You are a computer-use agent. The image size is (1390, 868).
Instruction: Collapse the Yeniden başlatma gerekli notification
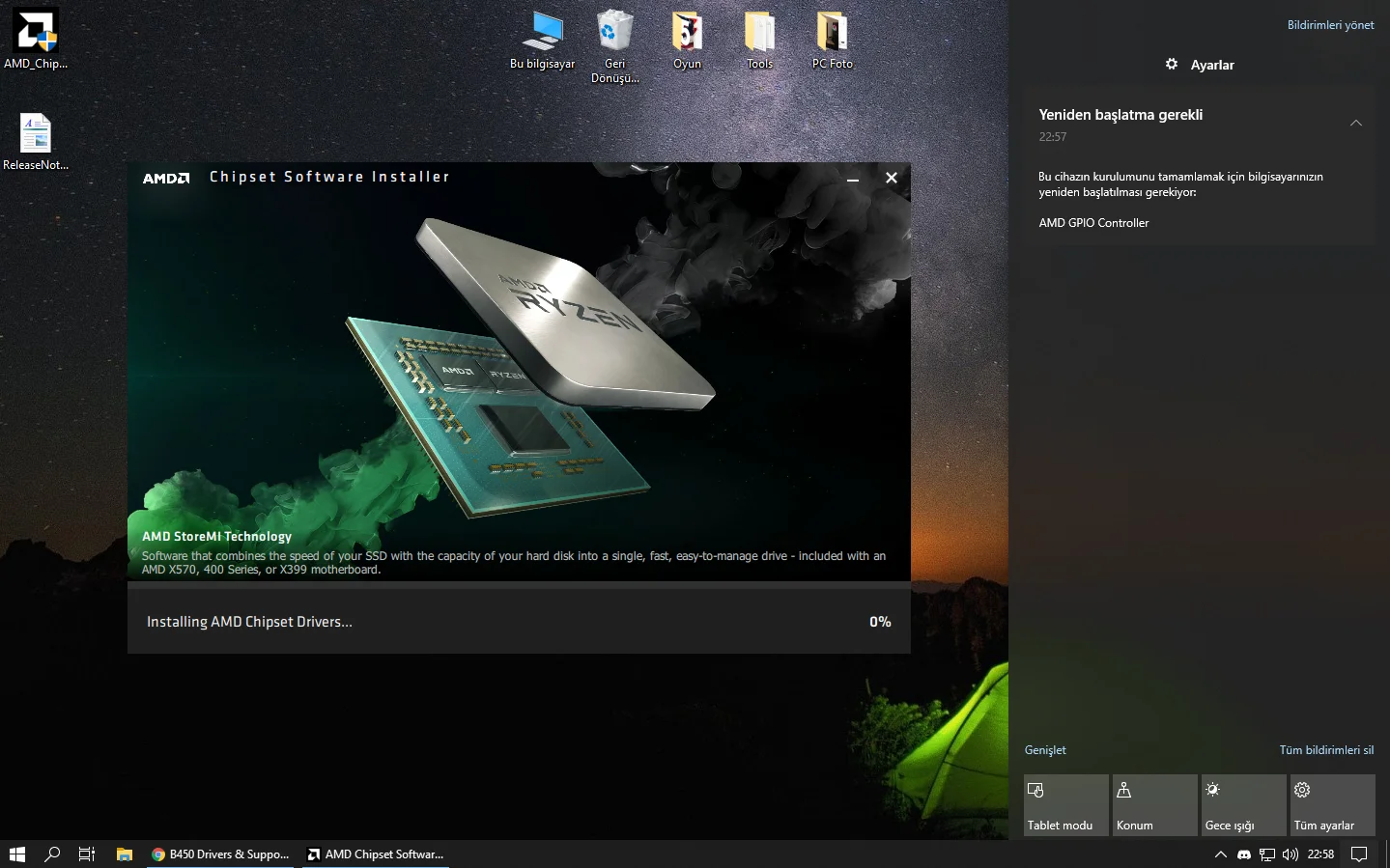[1356, 123]
